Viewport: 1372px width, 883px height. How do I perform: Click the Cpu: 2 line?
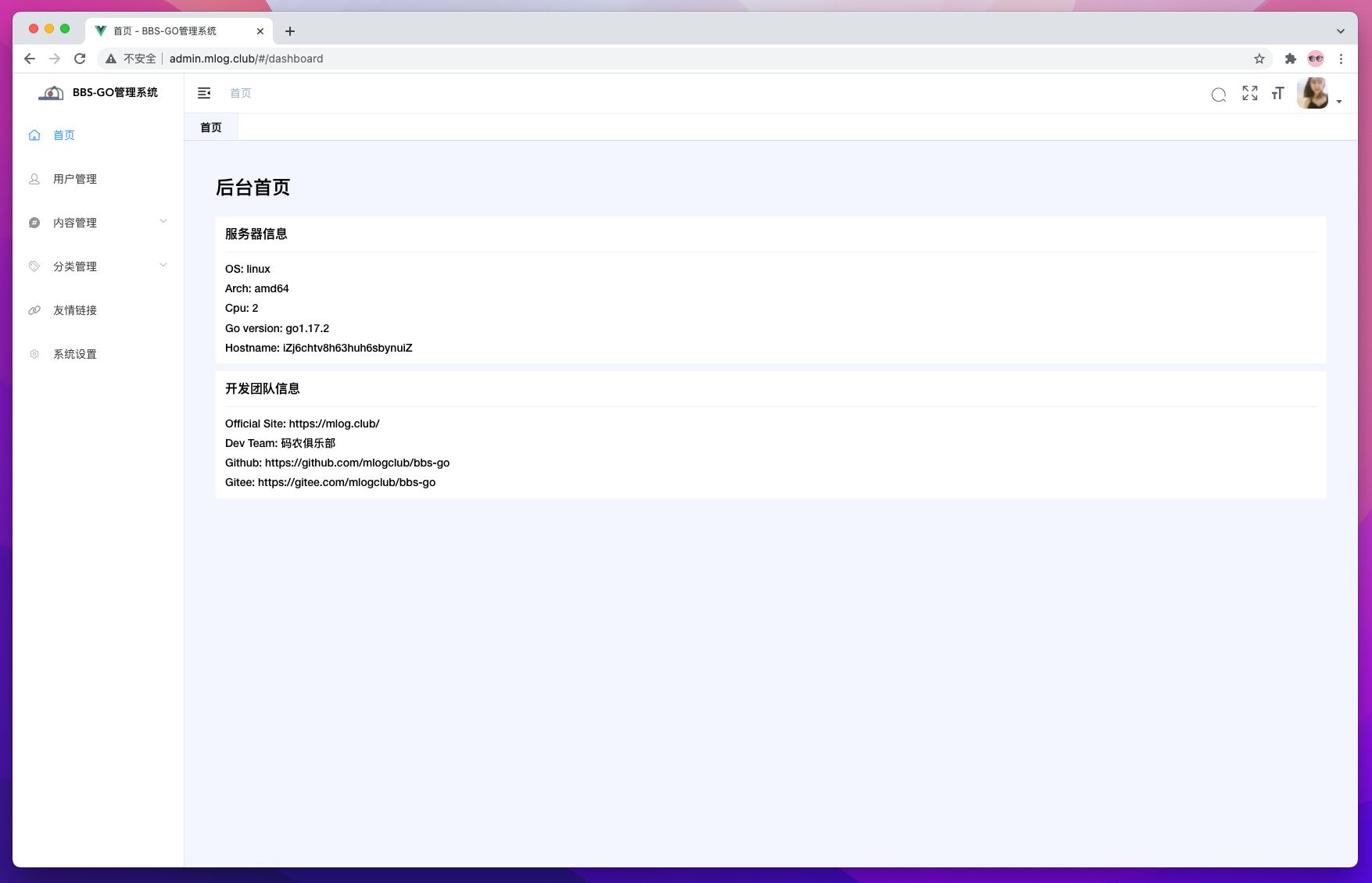(242, 308)
